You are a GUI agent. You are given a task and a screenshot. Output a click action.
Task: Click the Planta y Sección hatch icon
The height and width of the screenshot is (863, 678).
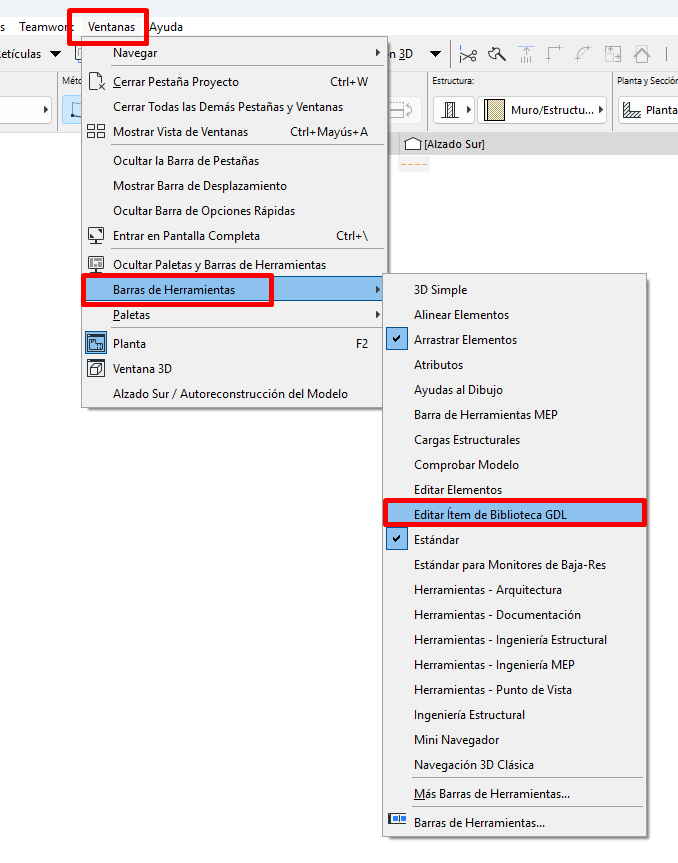(631, 110)
